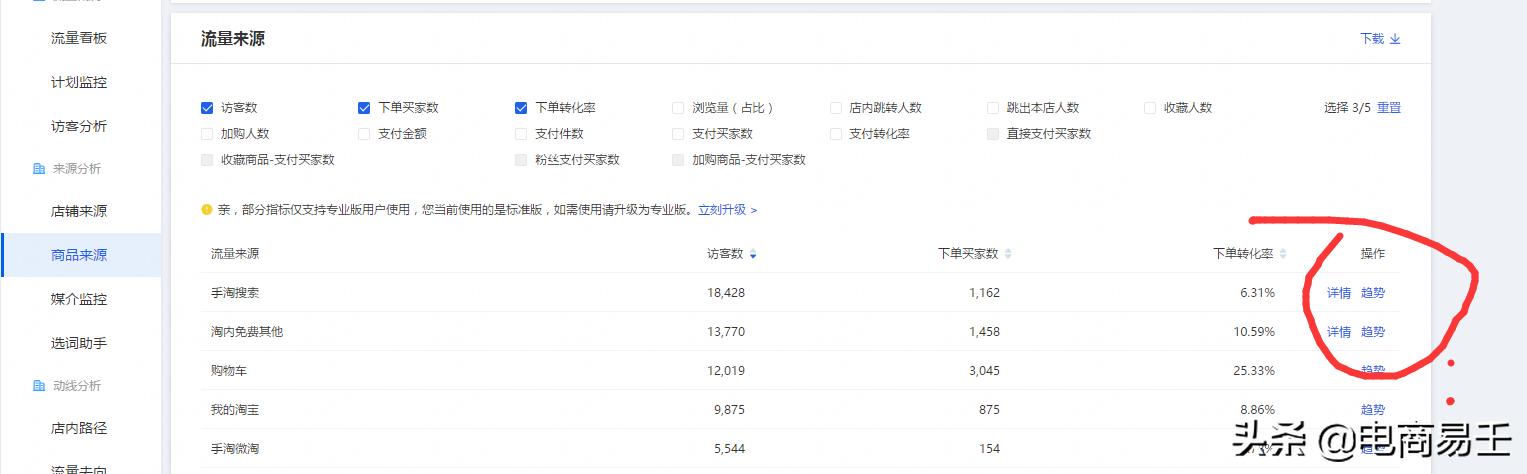Sort table by 下单转化率 header
Screen dimensions: 1527x474
click(1243, 254)
